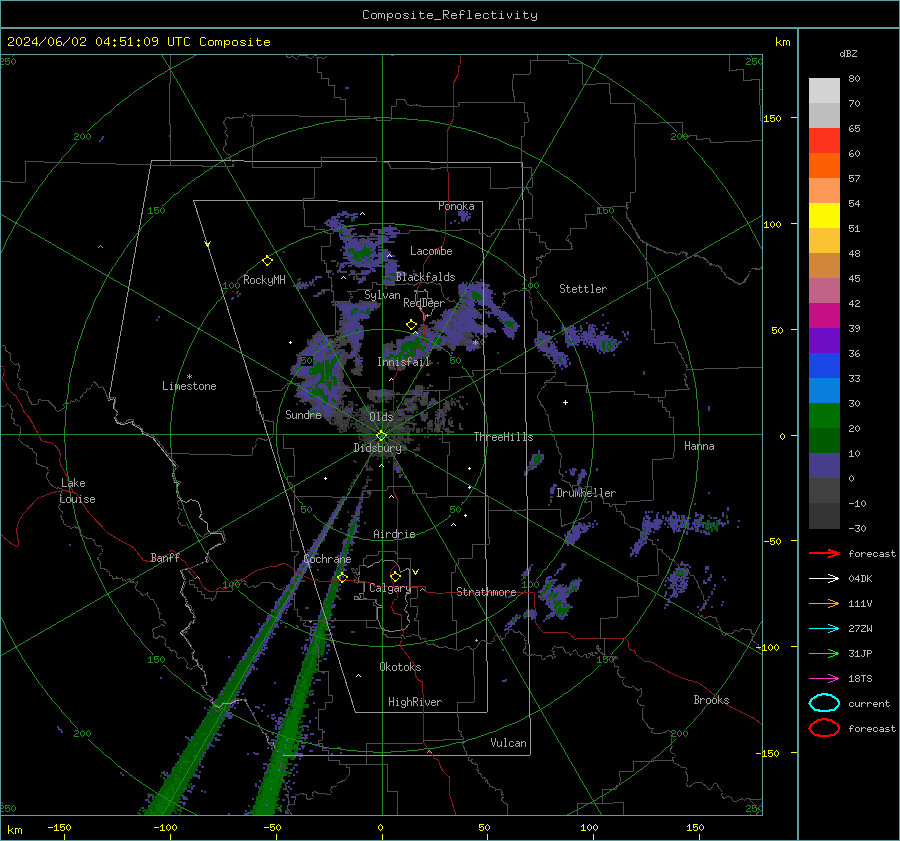The image size is (900, 841).
Task: Click the bright red swatch below 65 dBZ
Action: click(x=824, y=140)
